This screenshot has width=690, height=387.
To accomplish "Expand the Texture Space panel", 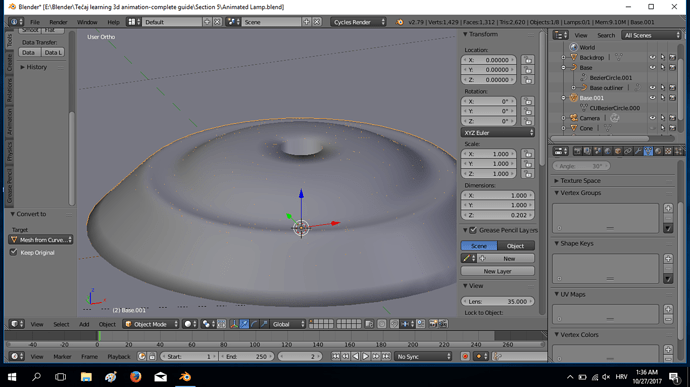I will click(580, 181).
